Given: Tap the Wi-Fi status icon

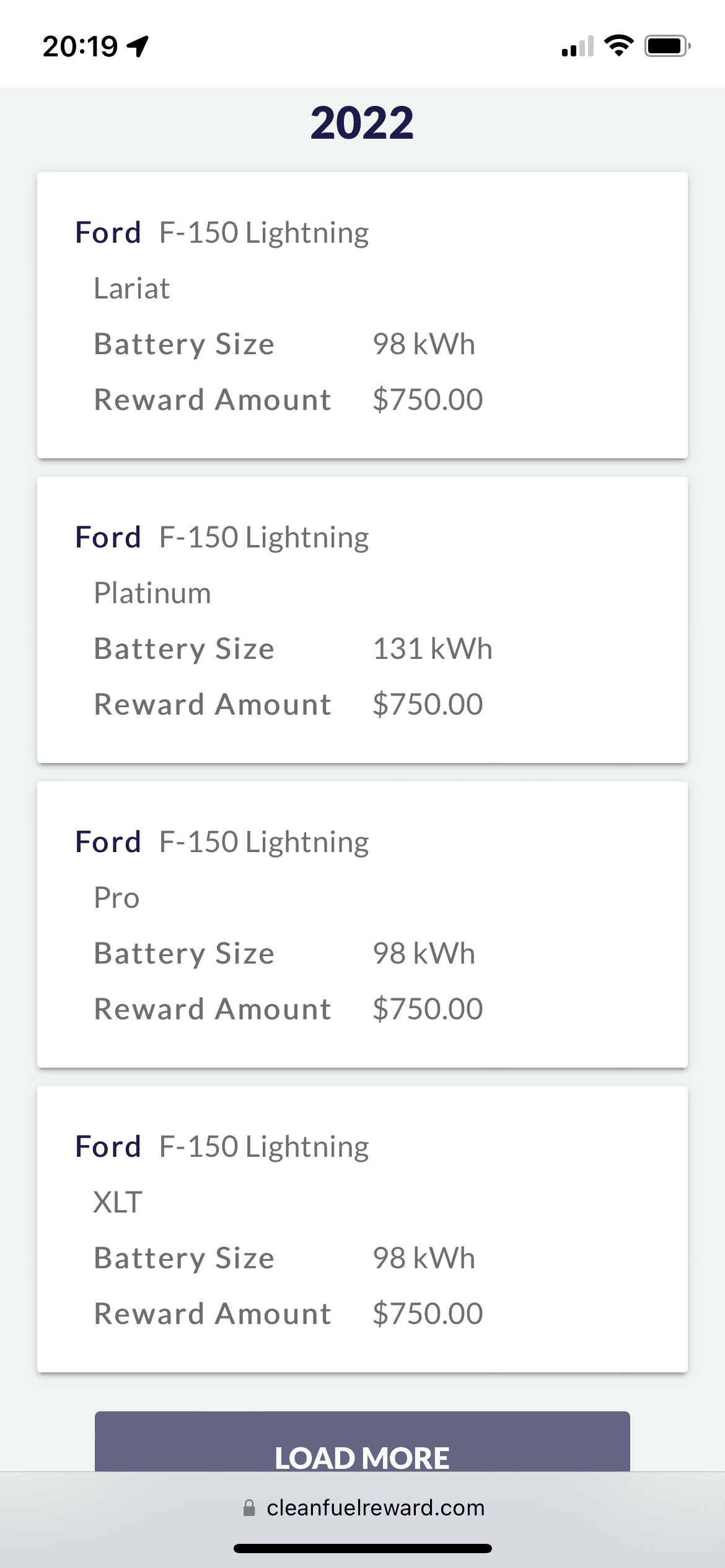Looking at the screenshot, I should click(618, 46).
